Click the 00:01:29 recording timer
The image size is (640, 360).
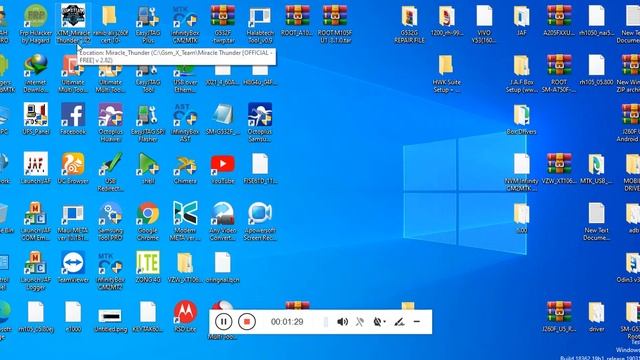coord(287,322)
